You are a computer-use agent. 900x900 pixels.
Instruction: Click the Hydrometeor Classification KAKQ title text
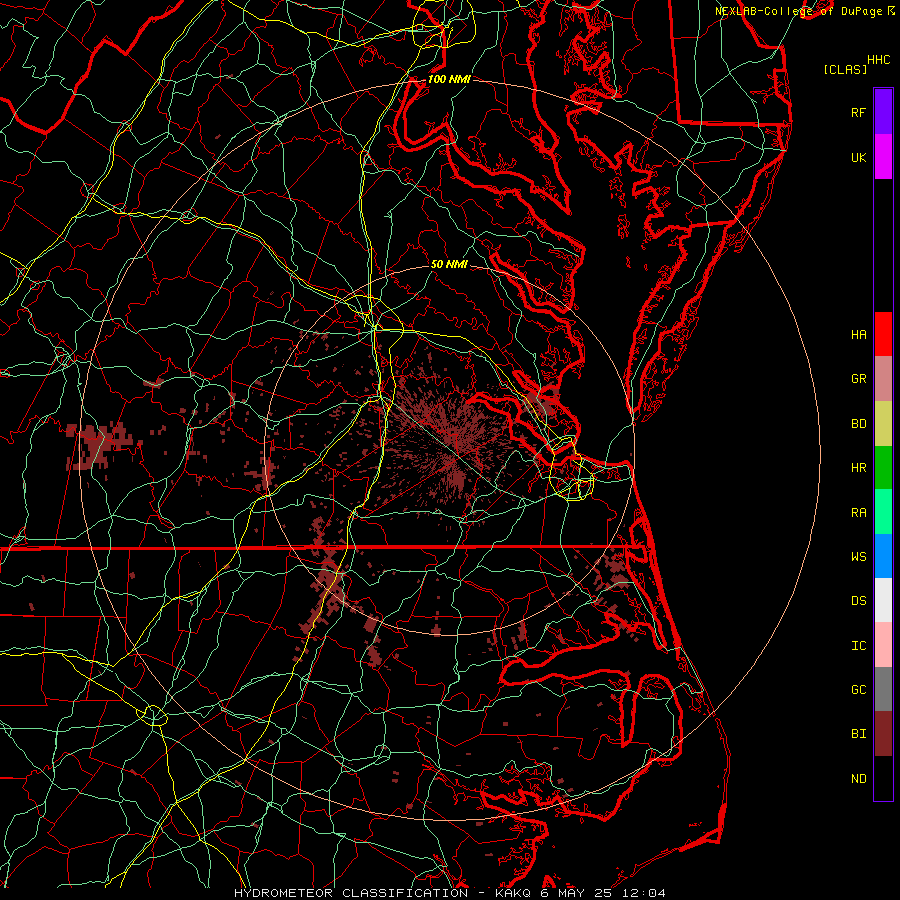click(450, 893)
